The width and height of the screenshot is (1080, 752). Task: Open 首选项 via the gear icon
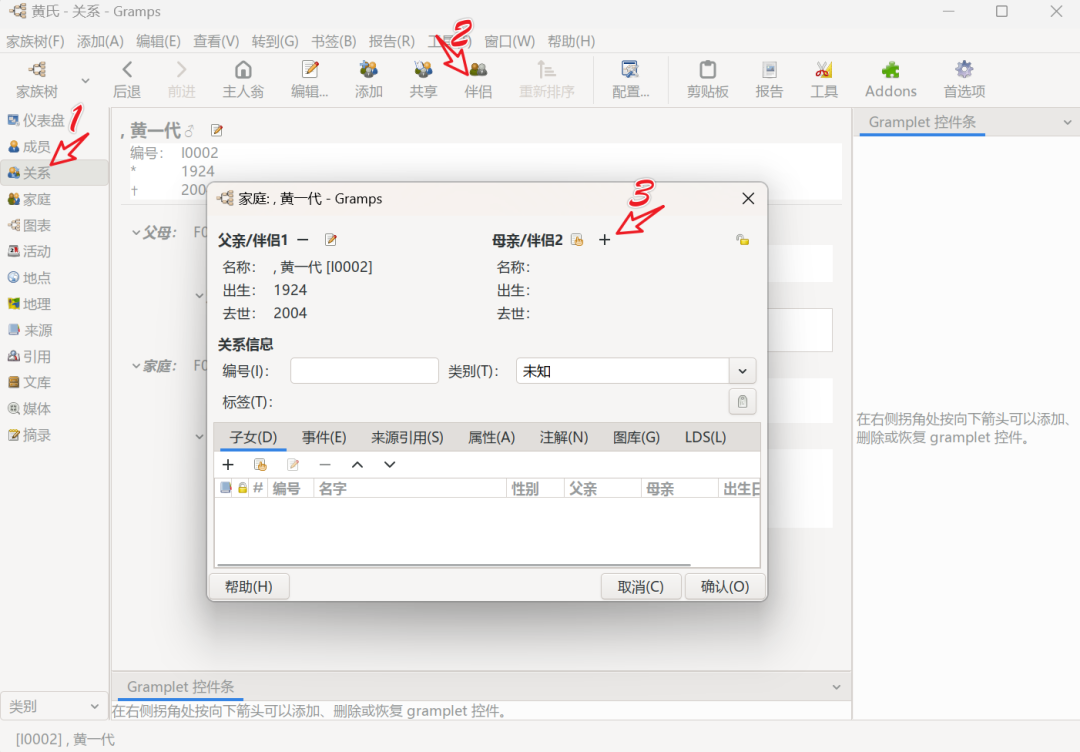click(963, 79)
